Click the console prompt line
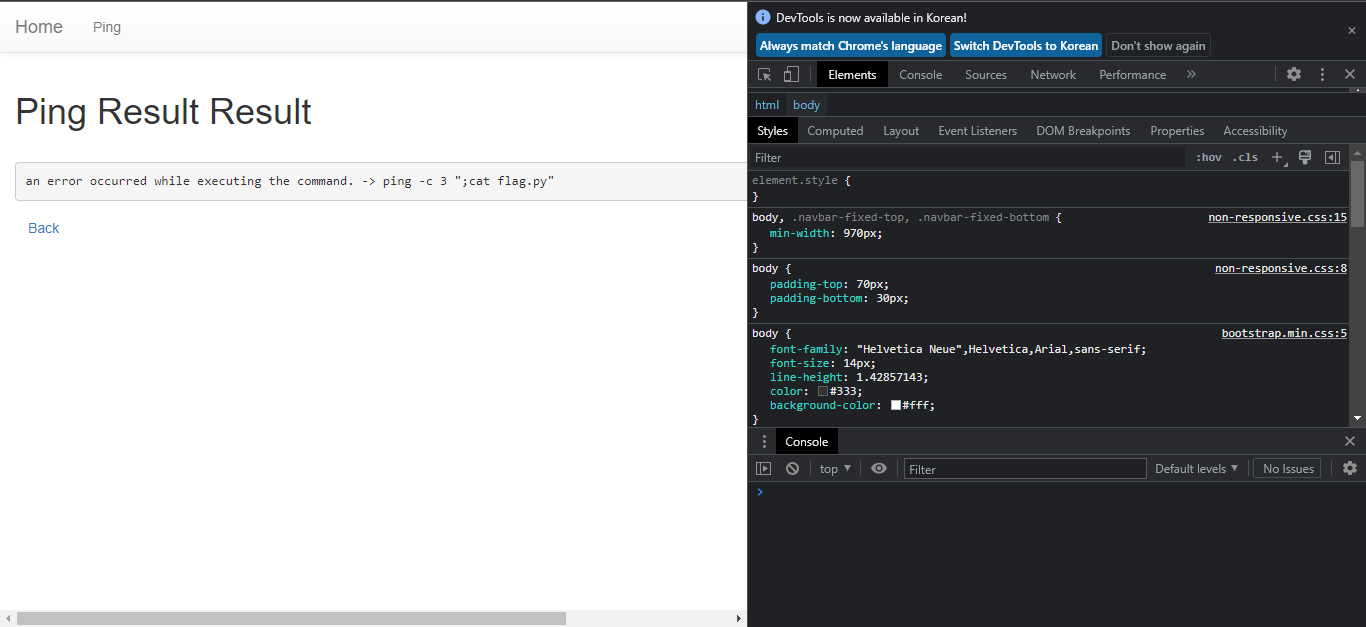 click(x=1056, y=492)
